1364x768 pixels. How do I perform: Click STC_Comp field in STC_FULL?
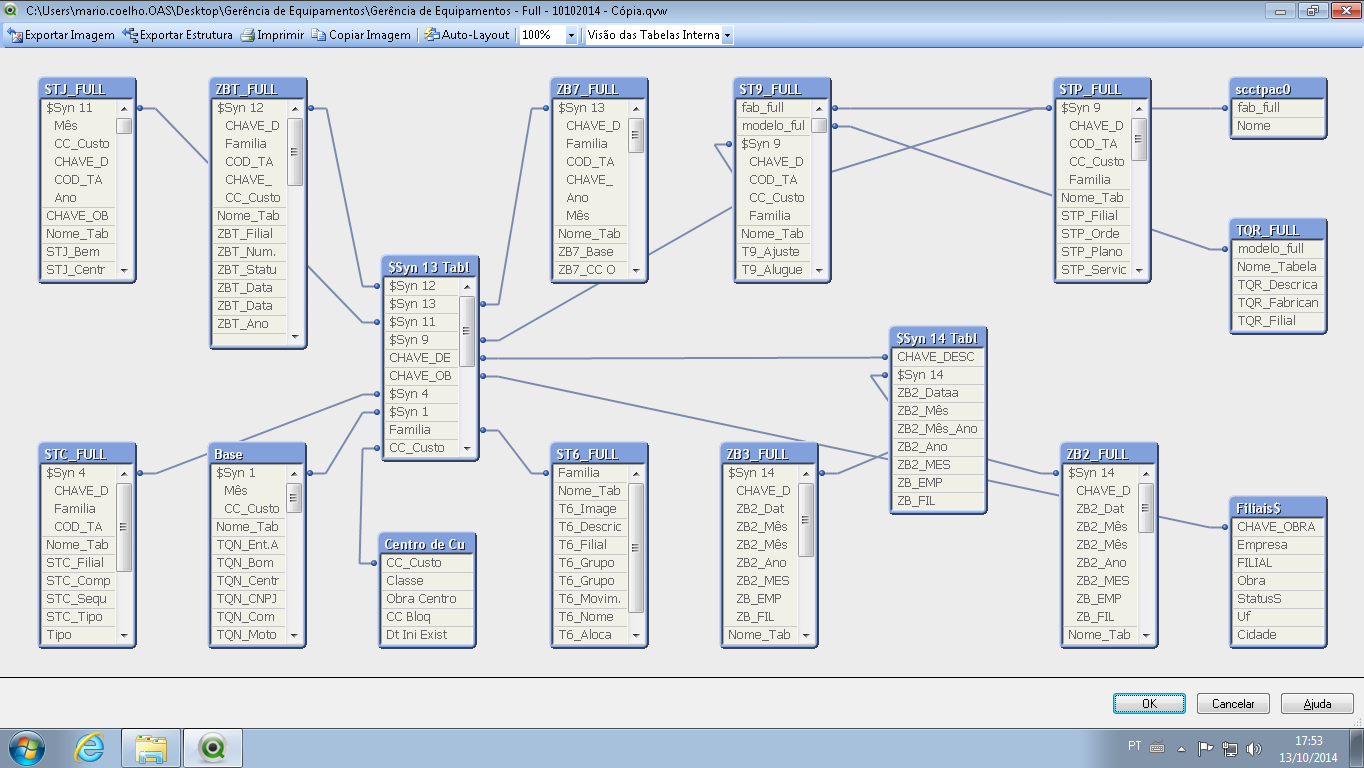click(79, 581)
